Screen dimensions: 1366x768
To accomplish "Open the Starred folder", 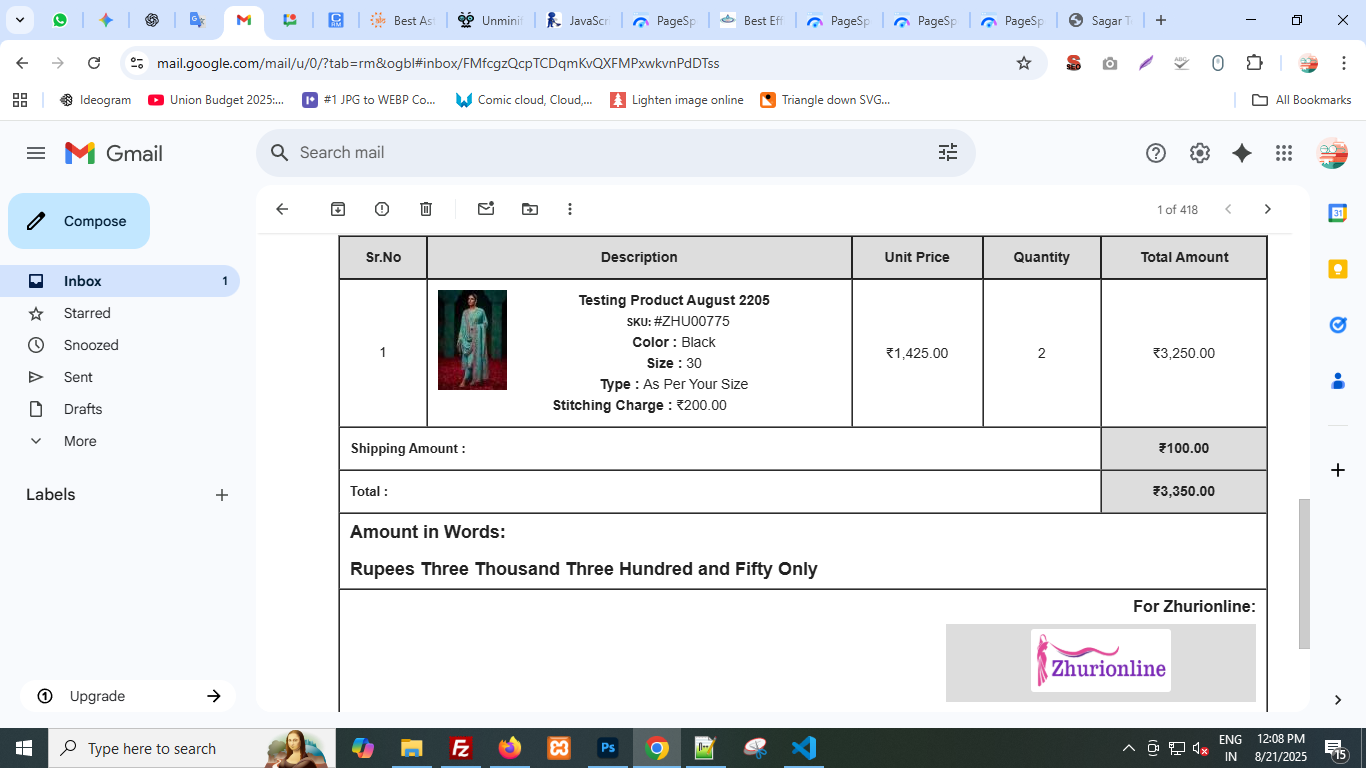I will tap(87, 313).
